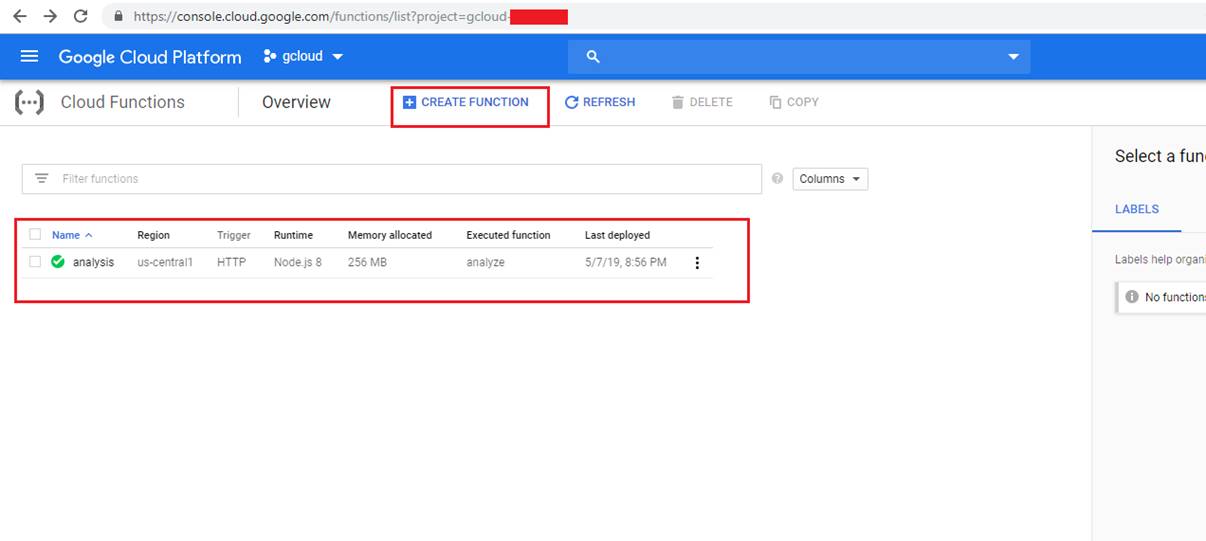Screen dimensions: 1206x541
Task: Click the 5/7/19, 8:56 PM cell
Action: 625,262
